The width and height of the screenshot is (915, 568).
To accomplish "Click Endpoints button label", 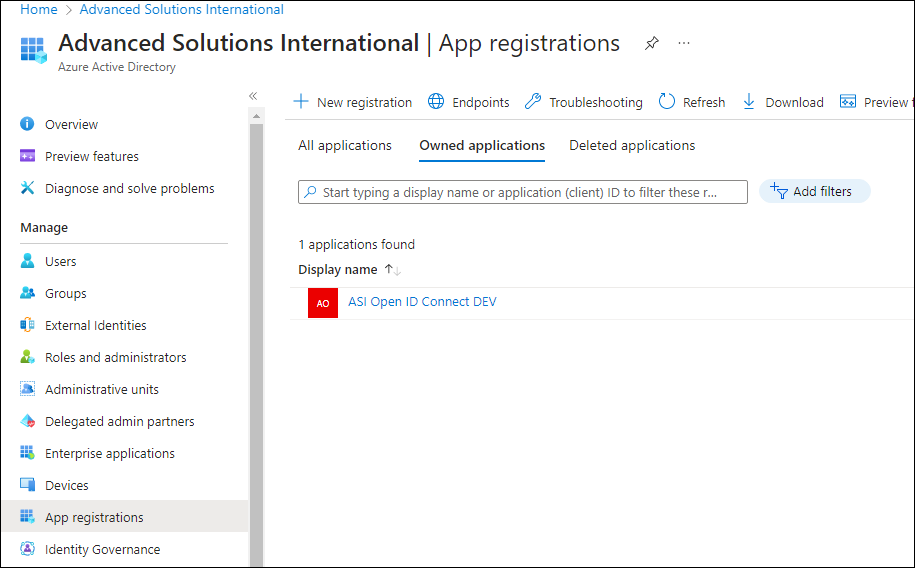I will click(481, 103).
